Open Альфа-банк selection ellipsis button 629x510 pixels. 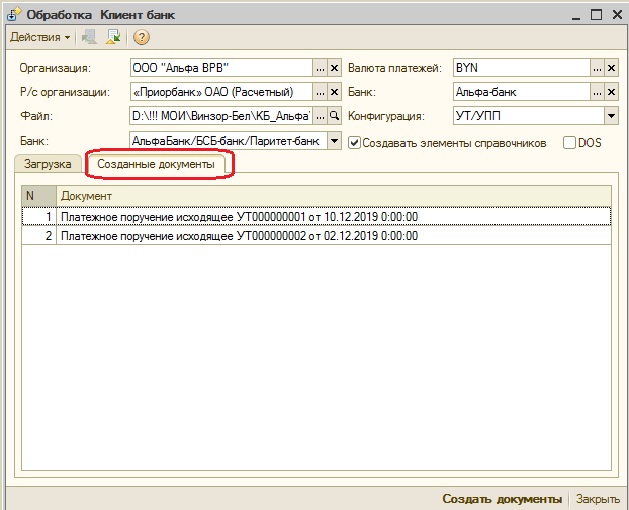pos(597,92)
